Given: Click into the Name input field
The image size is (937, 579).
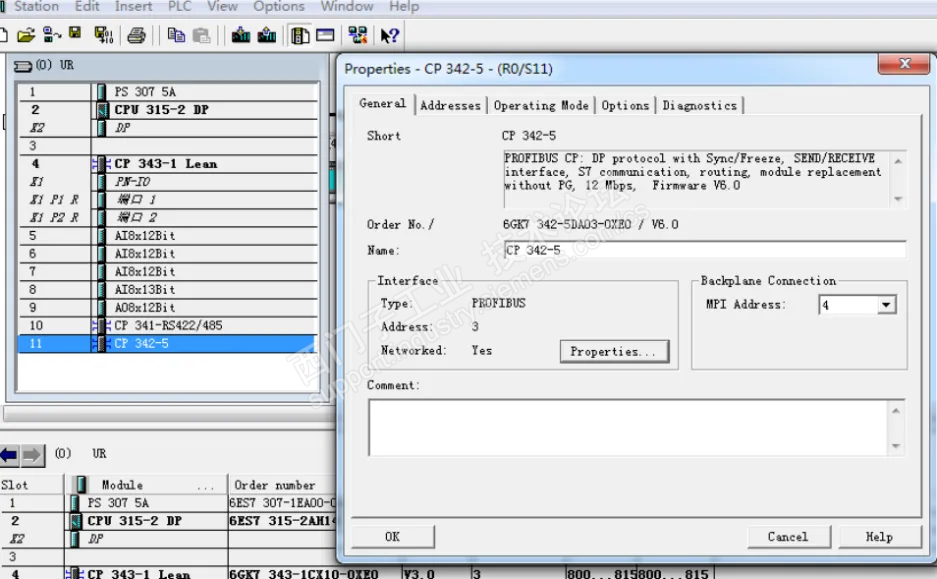Looking at the screenshot, I should click(705, 250).
